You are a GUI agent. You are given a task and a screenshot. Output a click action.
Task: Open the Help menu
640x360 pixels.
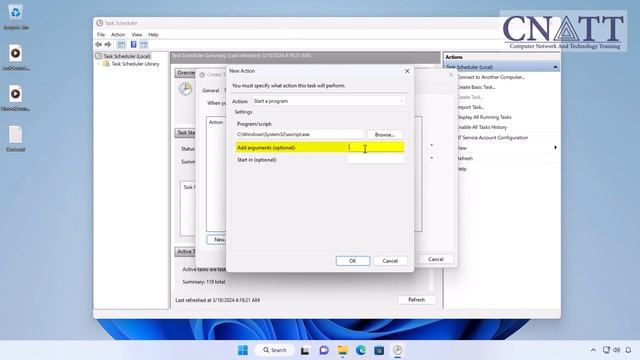tap(153, 35)
